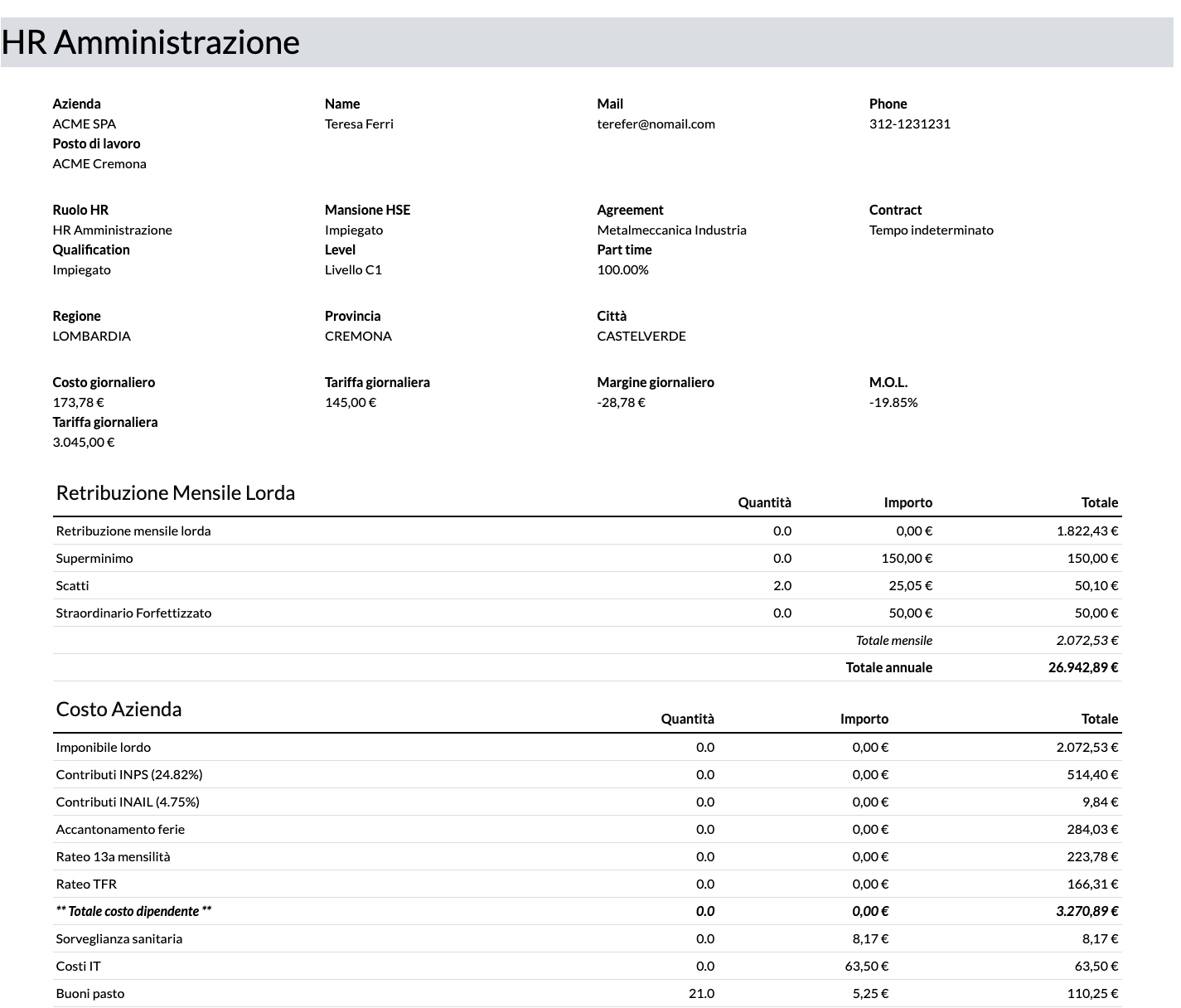
Task: Click the Buoni pasto quantity 21.0
Action: (x=701, y=993)
